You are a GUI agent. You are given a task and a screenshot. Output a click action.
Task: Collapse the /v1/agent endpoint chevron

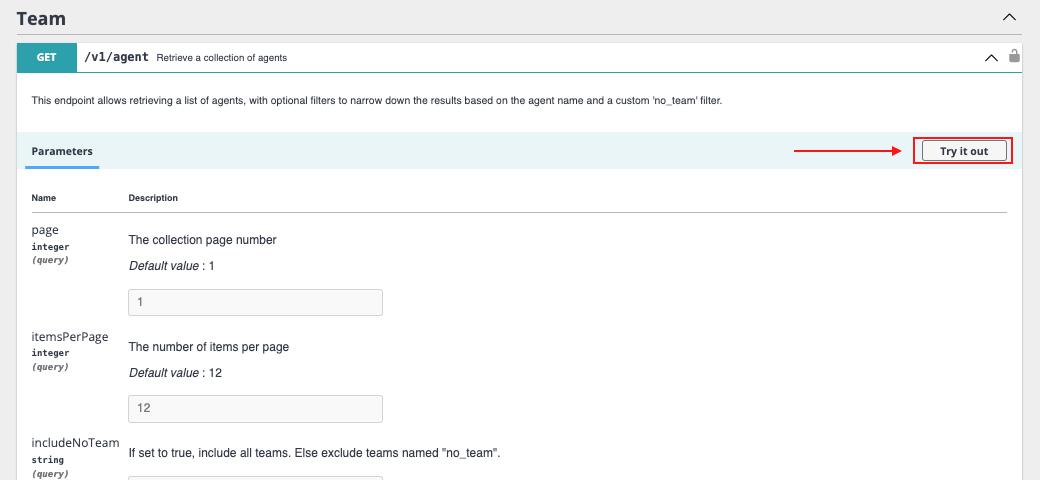pyautogui.click(x=991, y=58)
